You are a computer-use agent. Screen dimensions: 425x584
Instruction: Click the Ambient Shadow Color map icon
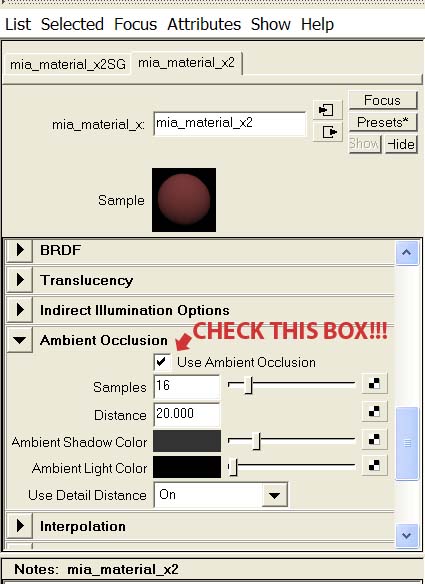(x=374, y=439)
